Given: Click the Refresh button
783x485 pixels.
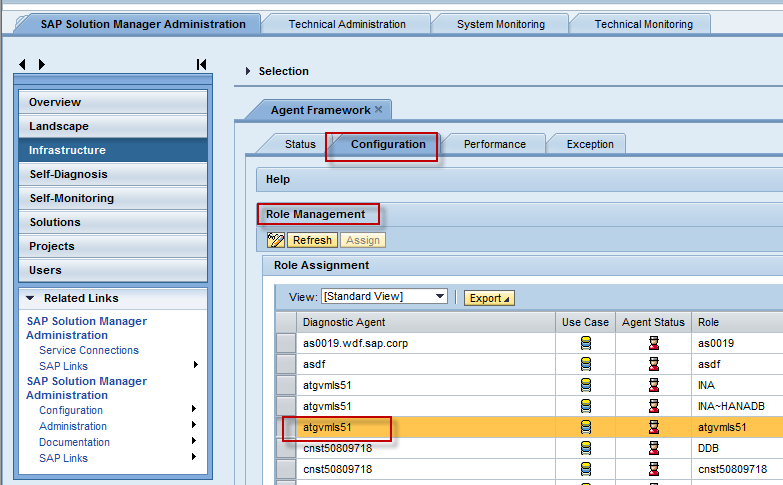Looking at the screenshot, I should tap(313, 240).
